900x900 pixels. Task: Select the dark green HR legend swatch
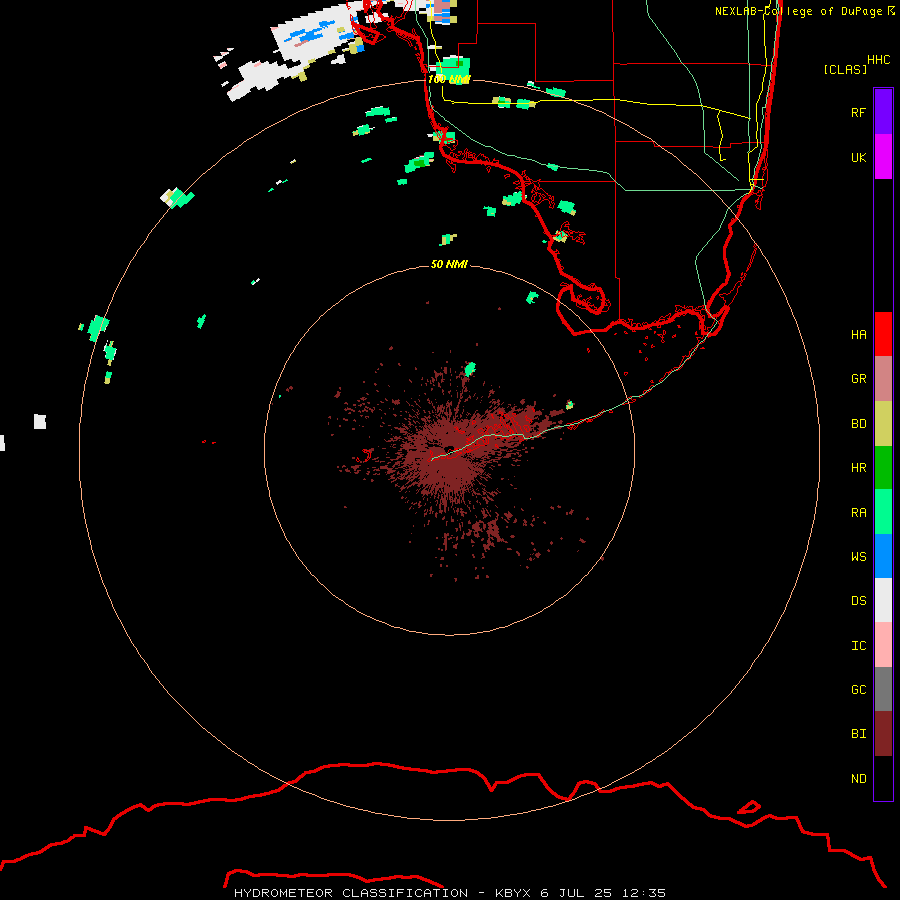pos(883,468)
